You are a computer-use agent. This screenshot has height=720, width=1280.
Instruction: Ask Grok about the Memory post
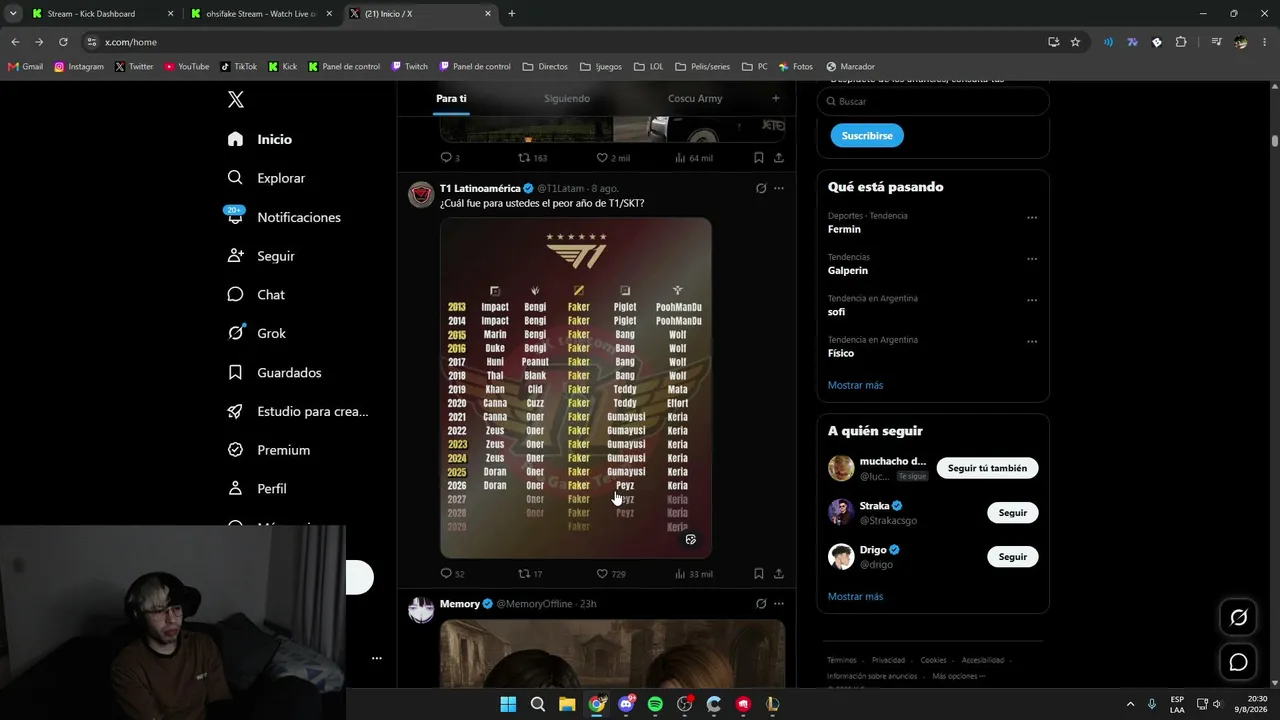click(761, 604)
